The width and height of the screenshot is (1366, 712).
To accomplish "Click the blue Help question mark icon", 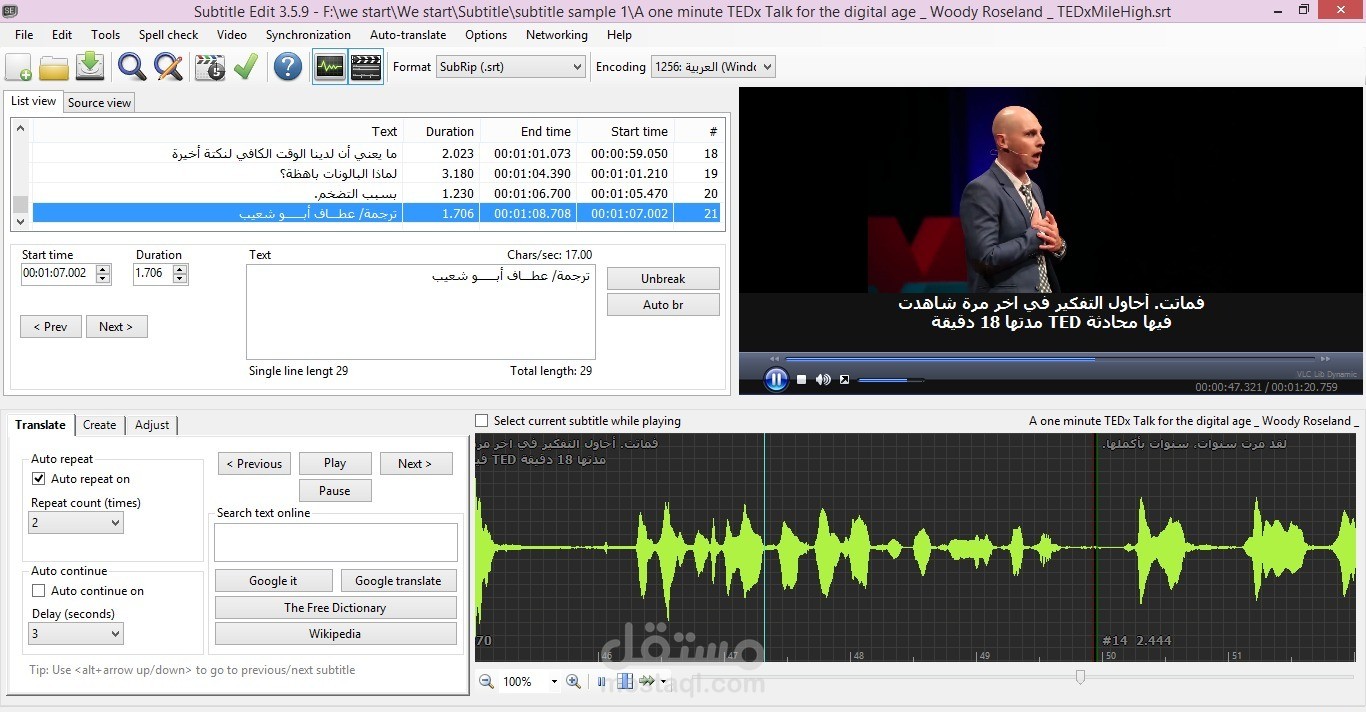I will (288, 67).
